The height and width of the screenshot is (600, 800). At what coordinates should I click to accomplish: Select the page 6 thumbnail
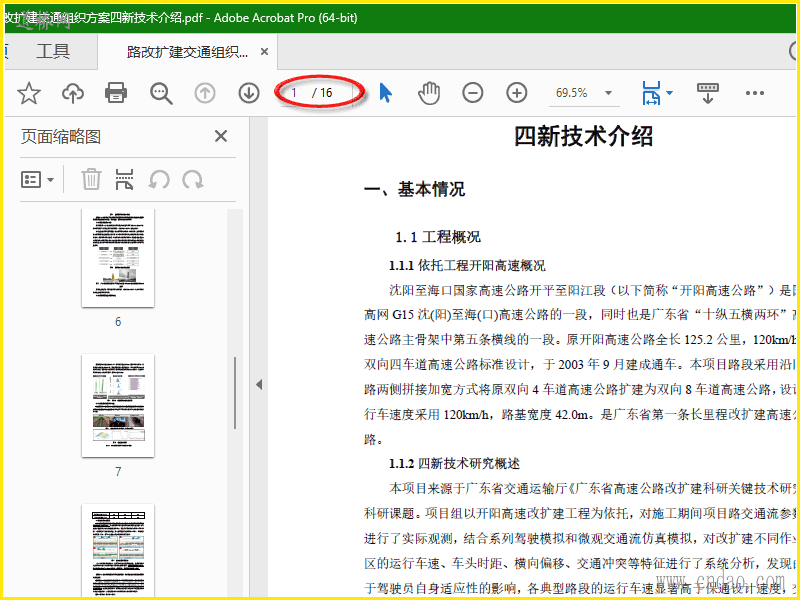[118, 258]
